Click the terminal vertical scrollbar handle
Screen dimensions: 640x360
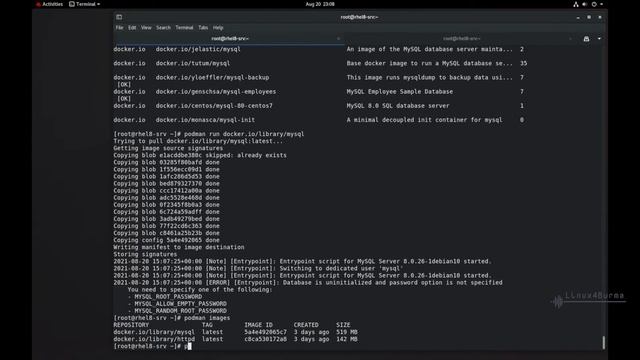(604, 342)
